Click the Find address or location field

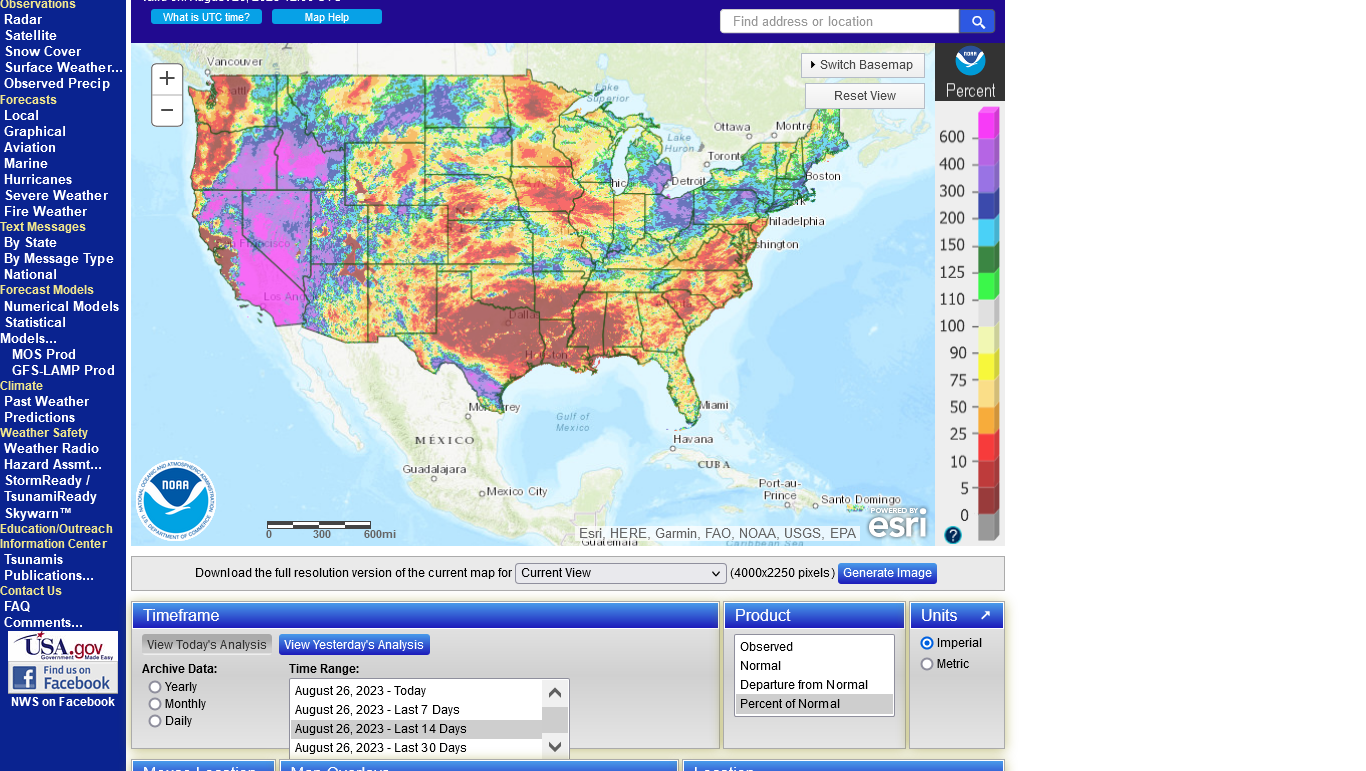[839, 22]
